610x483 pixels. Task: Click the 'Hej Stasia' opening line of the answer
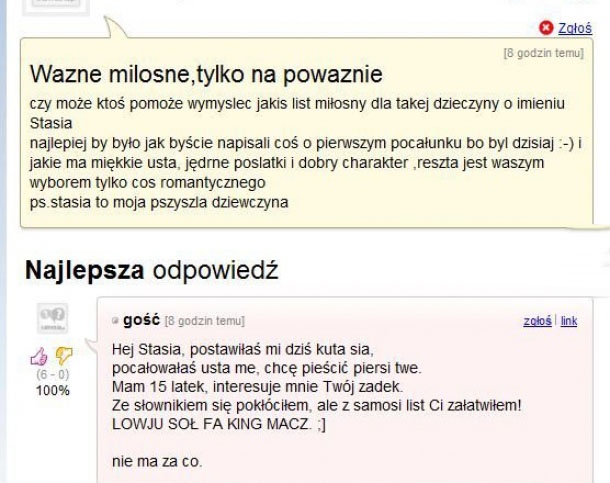(x=243, y=349)
